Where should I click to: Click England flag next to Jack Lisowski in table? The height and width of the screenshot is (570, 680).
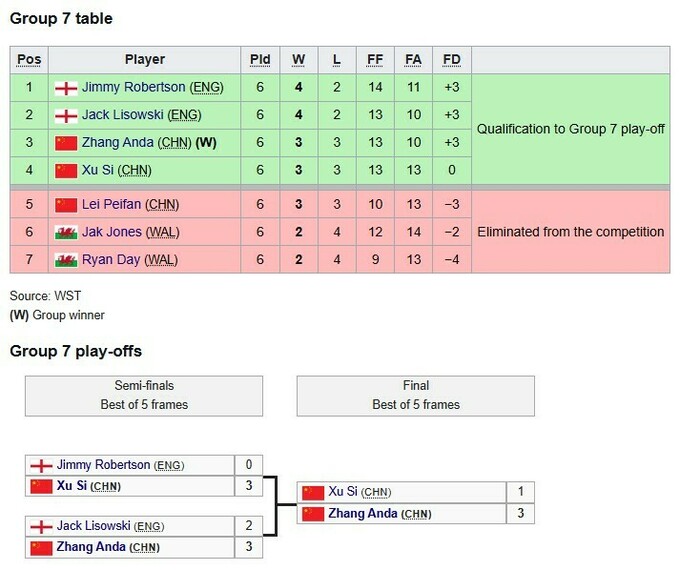(x=66, y=115)
